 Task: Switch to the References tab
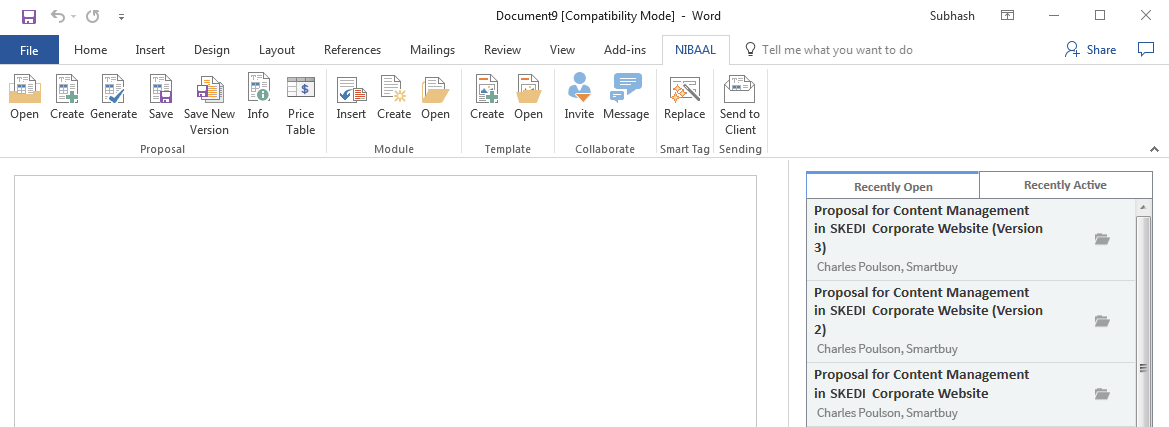pos(352,50)
